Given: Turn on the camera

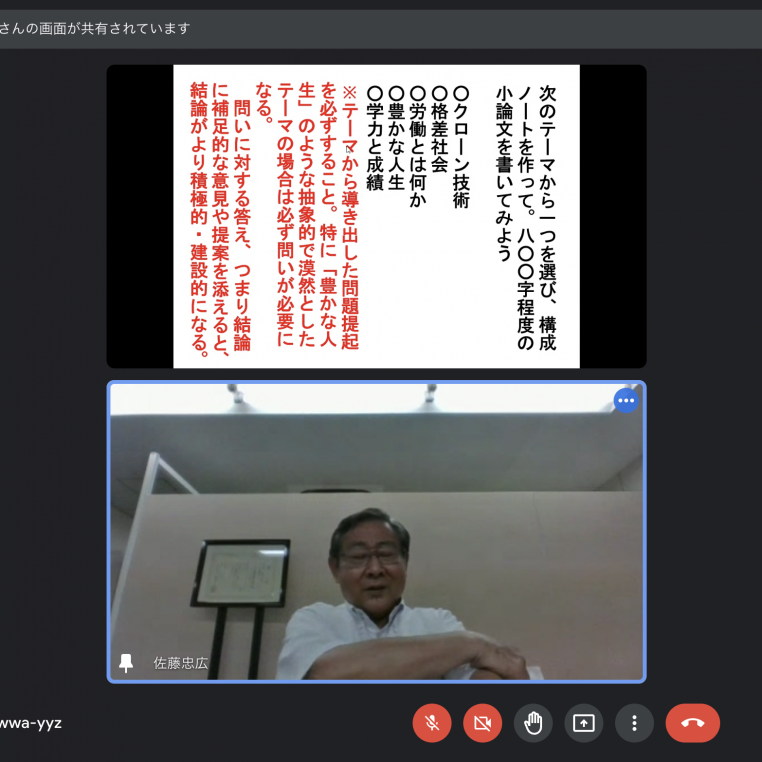Looking at the screenshot, I should [482, 723].
